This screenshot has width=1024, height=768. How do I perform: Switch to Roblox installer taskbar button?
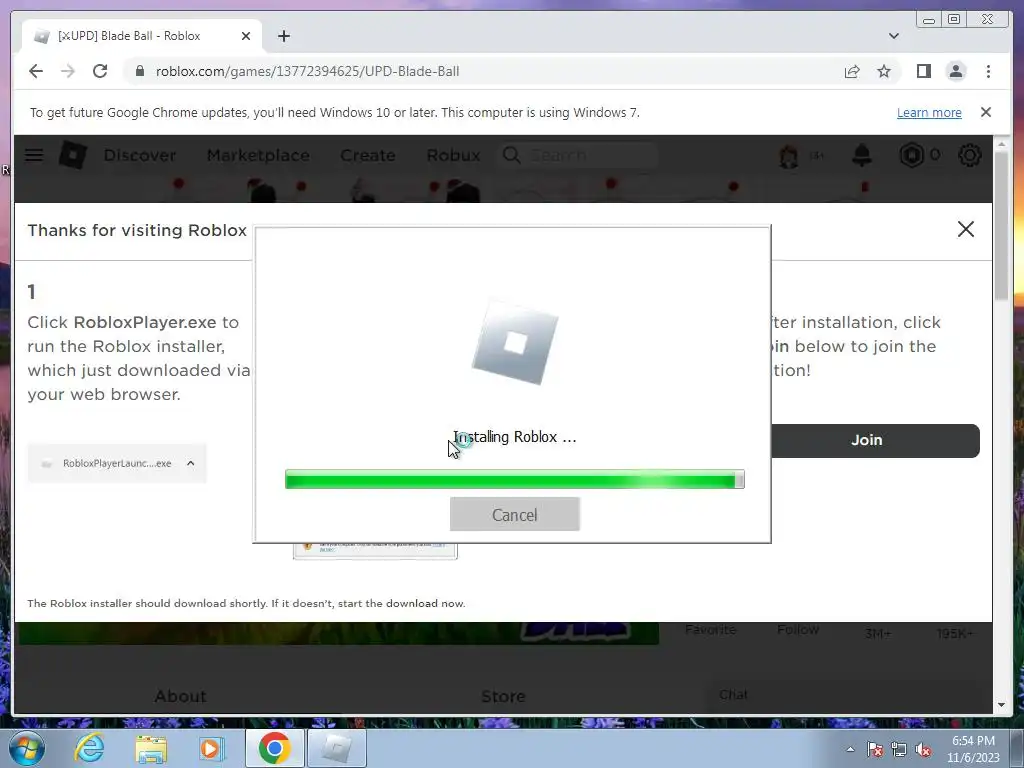[337, 748]
